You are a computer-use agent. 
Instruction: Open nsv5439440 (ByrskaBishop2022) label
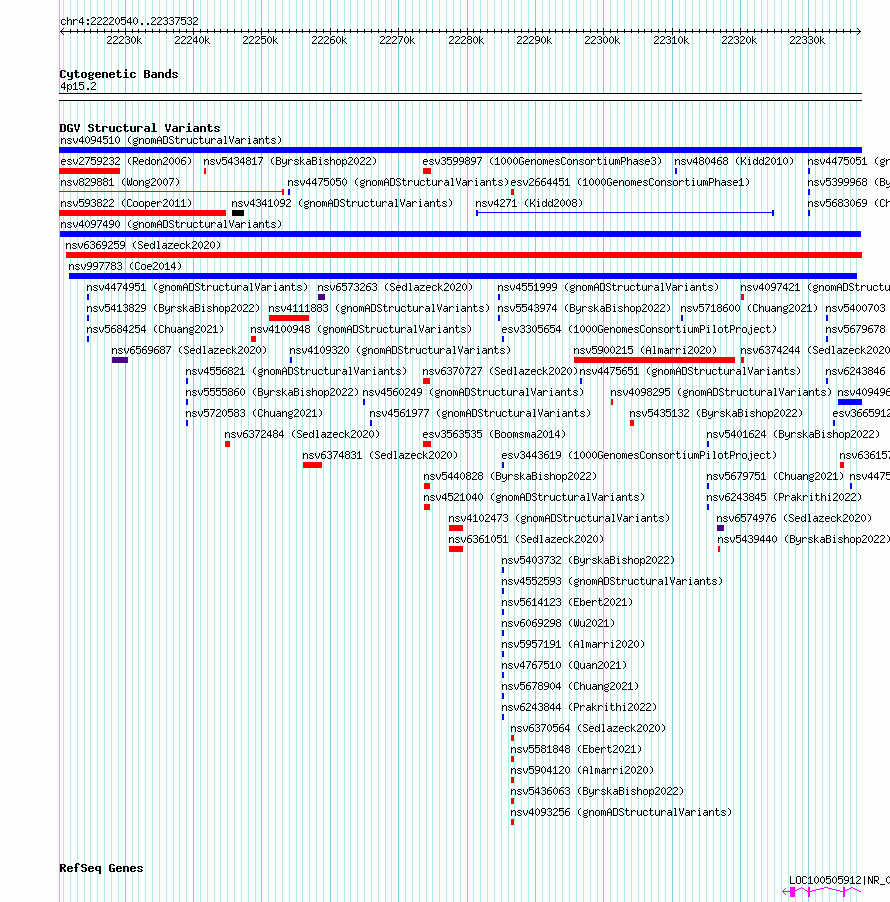pyautogui.click(x=803, y=539)
